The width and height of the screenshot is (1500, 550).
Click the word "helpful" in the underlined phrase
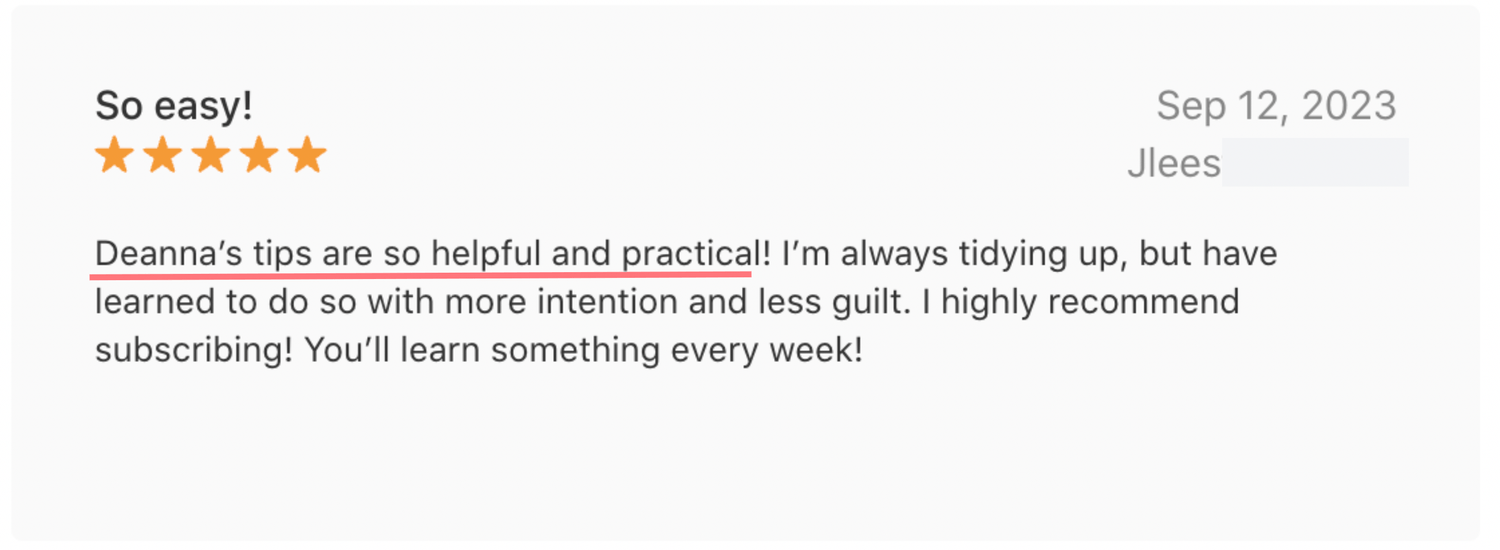[x=487, y=254]
